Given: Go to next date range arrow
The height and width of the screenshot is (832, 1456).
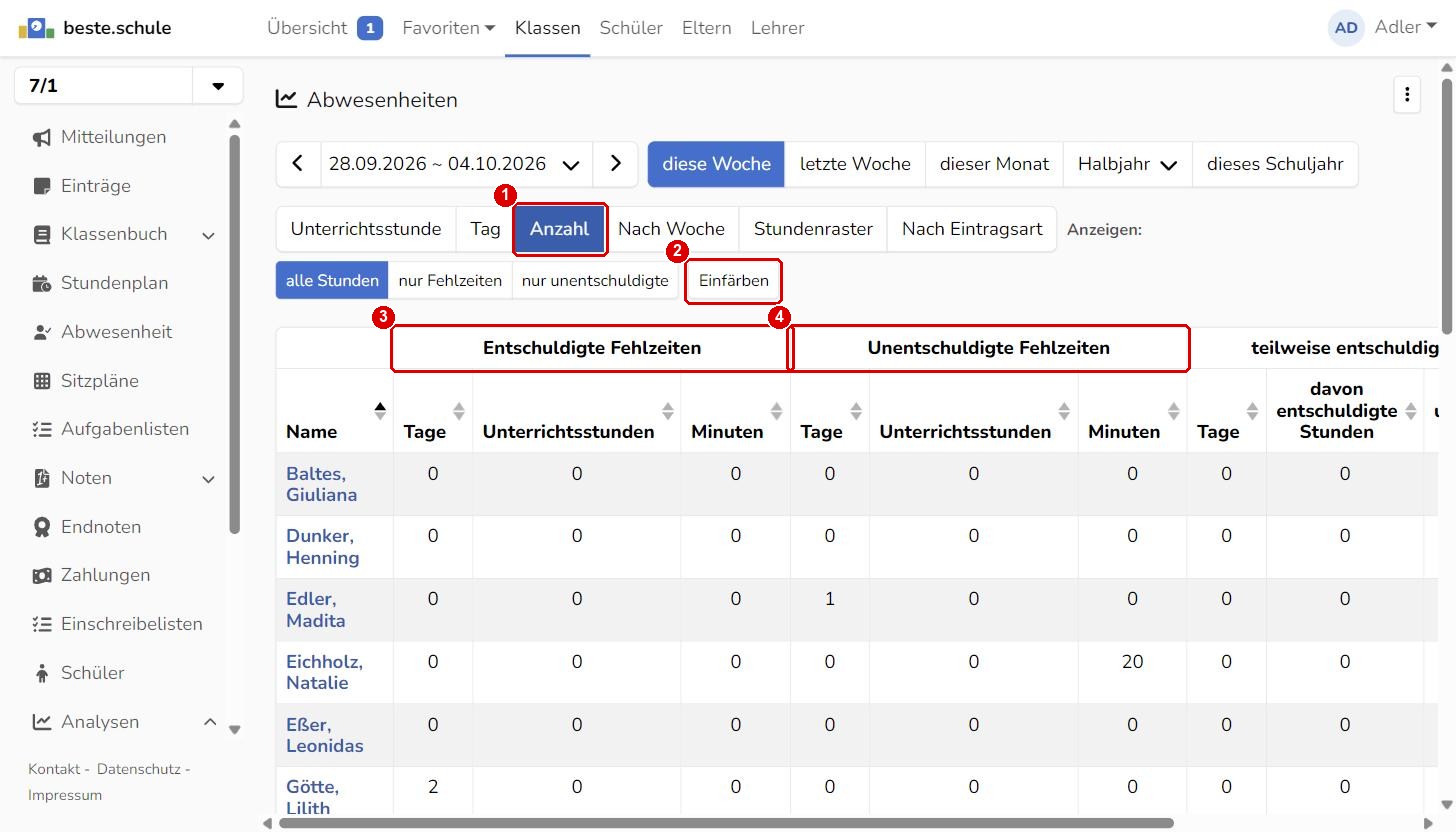Looking at the screenshot, I should coord(616,164).
